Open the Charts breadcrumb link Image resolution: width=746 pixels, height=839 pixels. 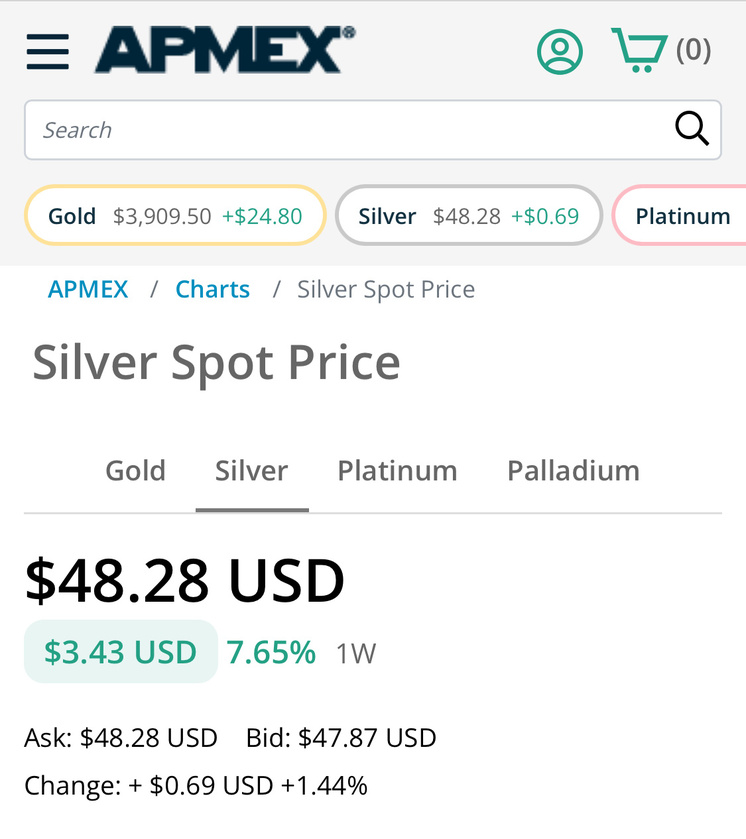click(212, 290)
